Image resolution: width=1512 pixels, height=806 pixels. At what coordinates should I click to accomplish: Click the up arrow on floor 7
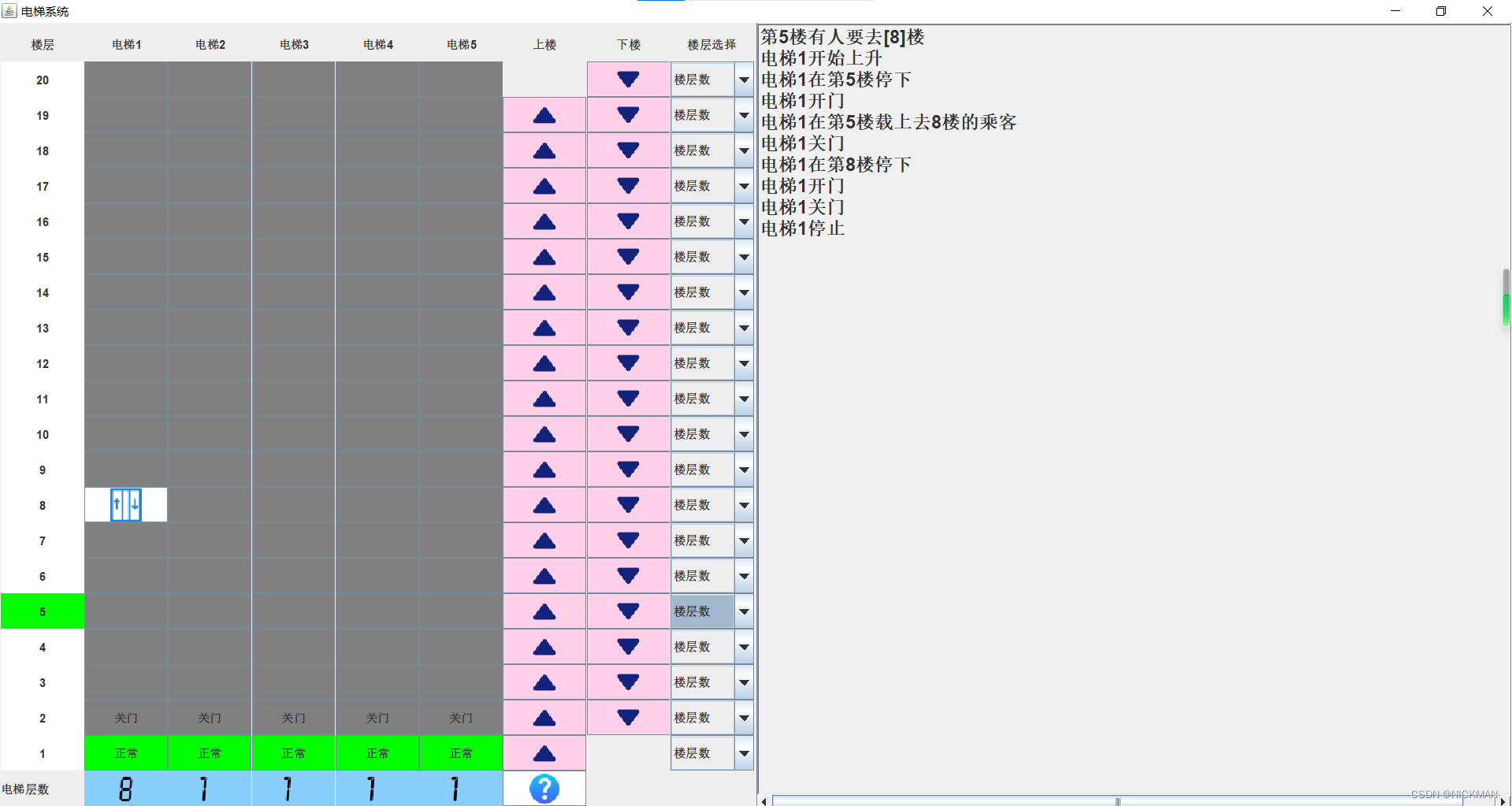point(544,540)
